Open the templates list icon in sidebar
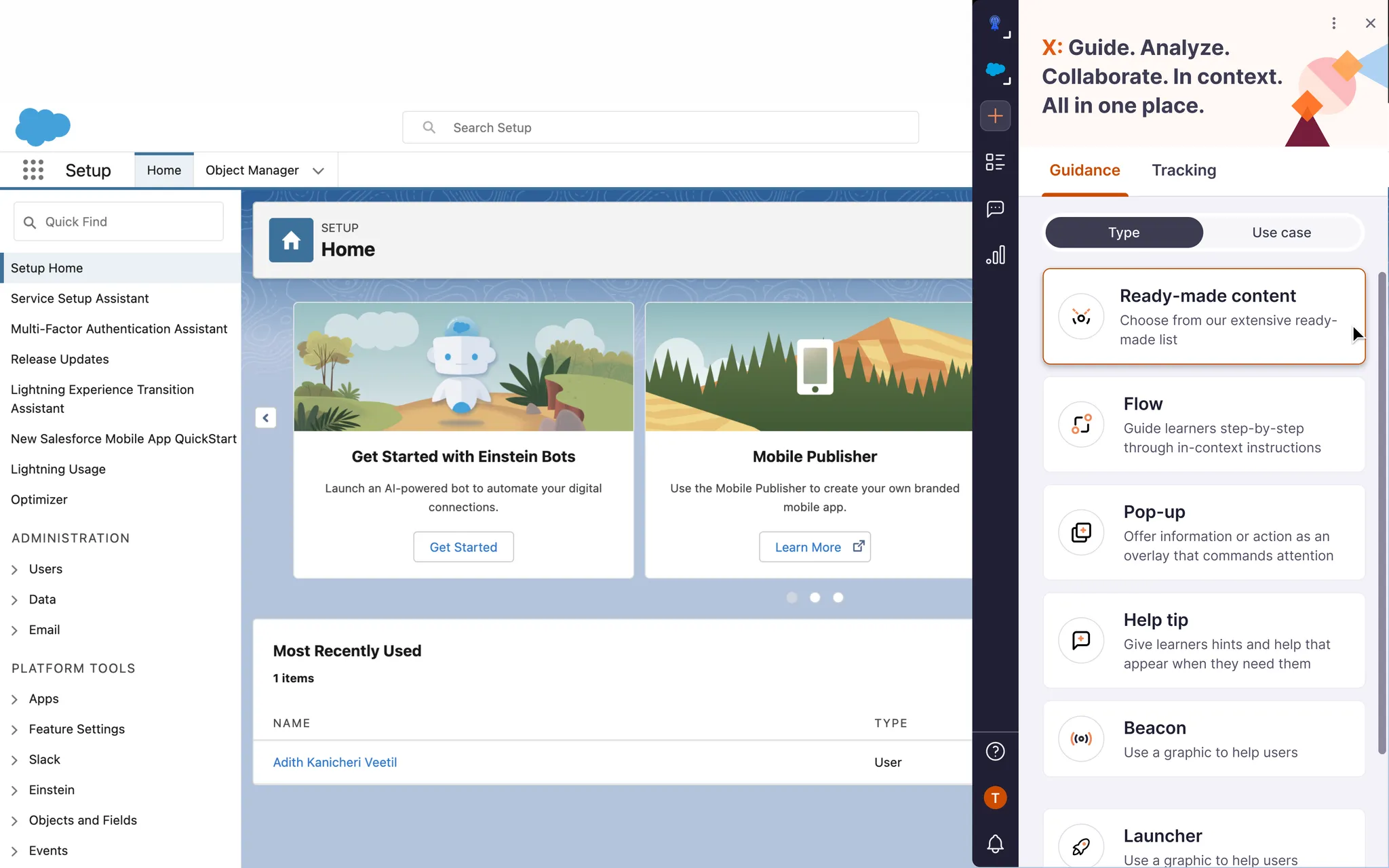This screenshot has width=1389, height=868. pyautogui.click(x=994, y=161)
